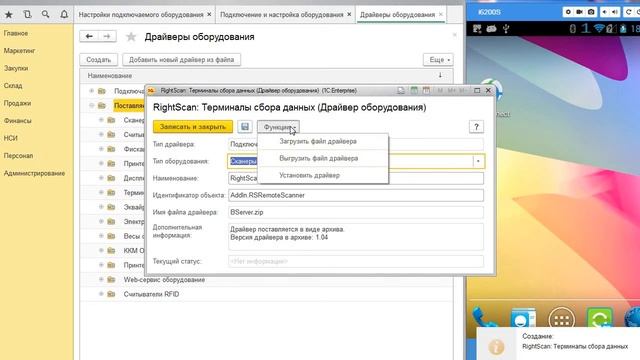Viewport: 640px width, 360px height.
Task: Click the calendar icon in dialog title bar
Action: click(x=426, y=90)
